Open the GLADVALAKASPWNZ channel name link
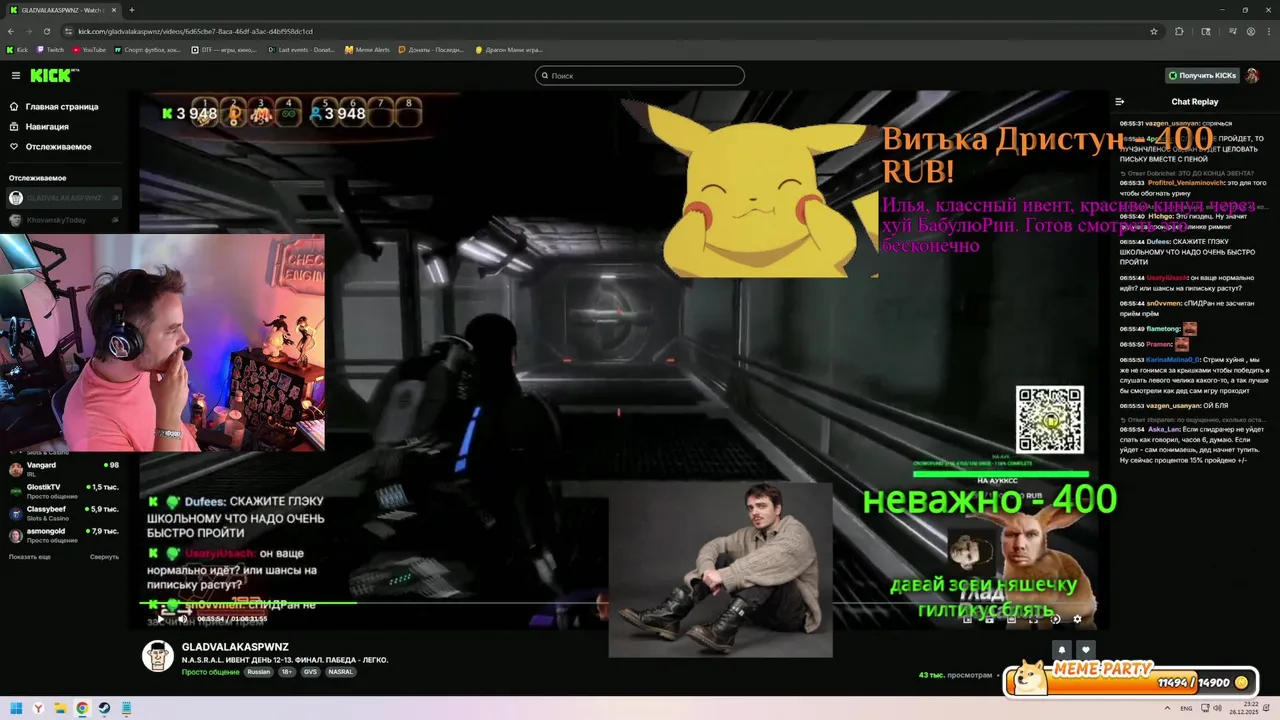The image size is (1280, 720). pyautogui.click(x=235, y=647)
